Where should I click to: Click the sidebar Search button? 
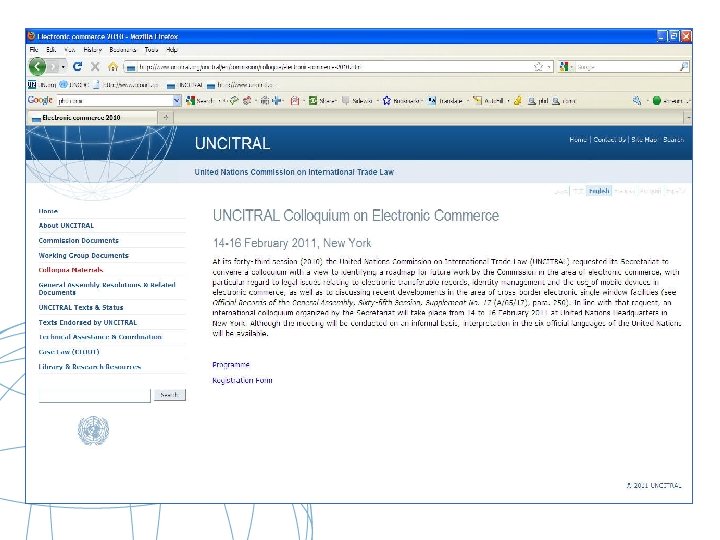169,395
